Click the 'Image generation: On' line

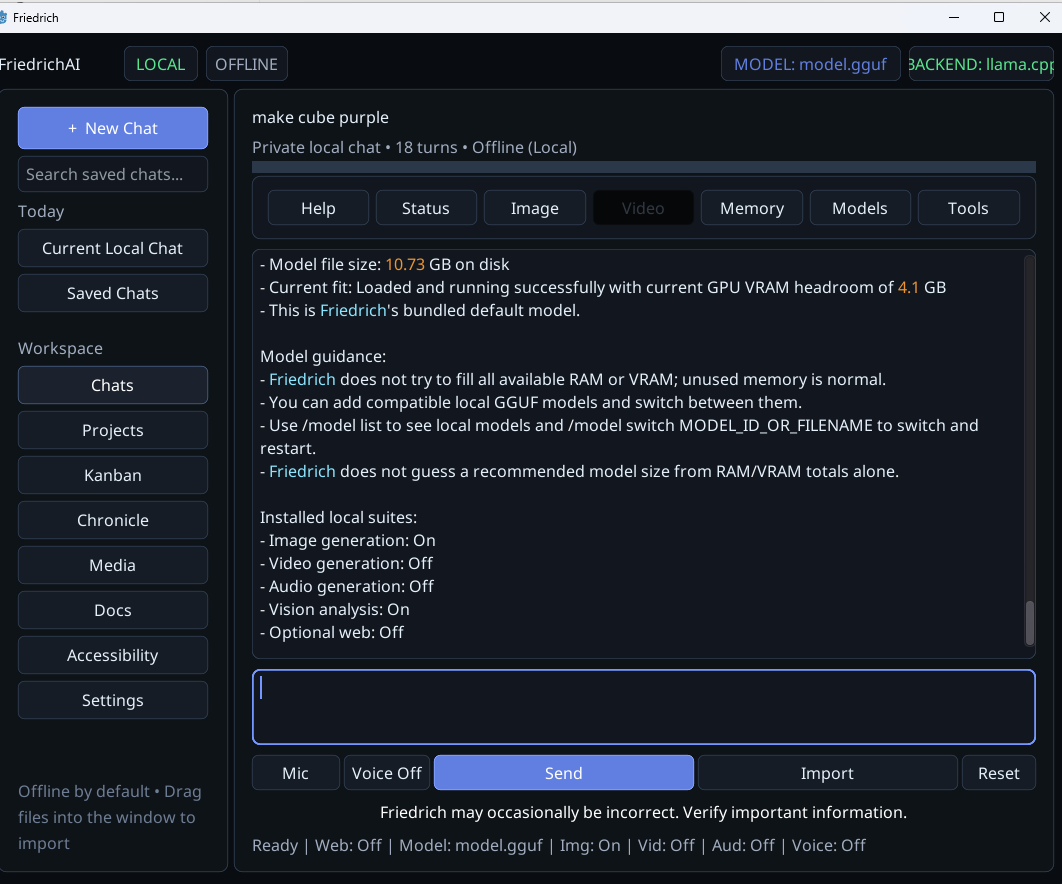point(348,541)
